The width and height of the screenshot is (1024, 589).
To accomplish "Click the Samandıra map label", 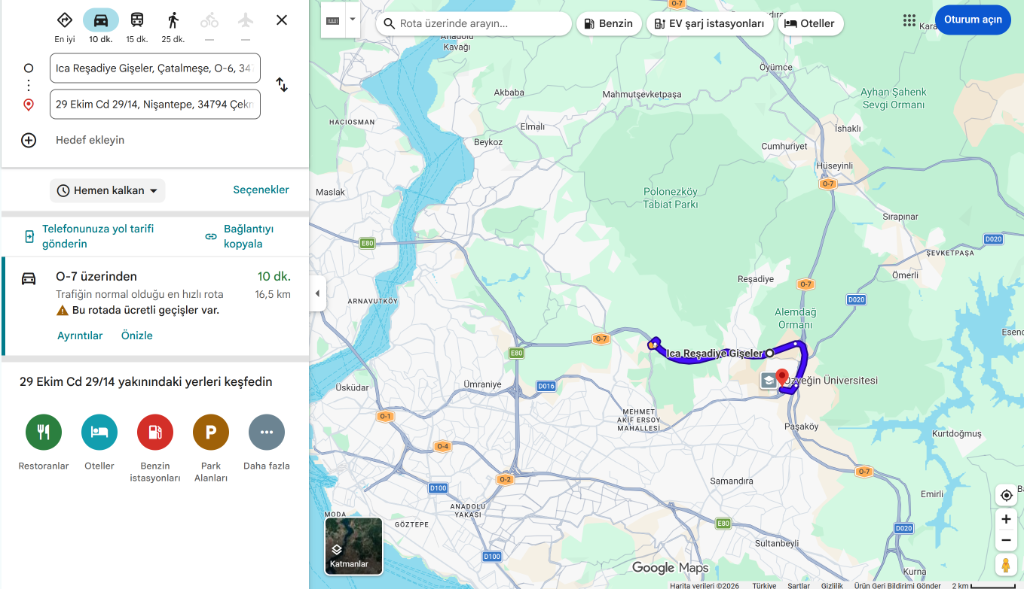I will (731, 481).
